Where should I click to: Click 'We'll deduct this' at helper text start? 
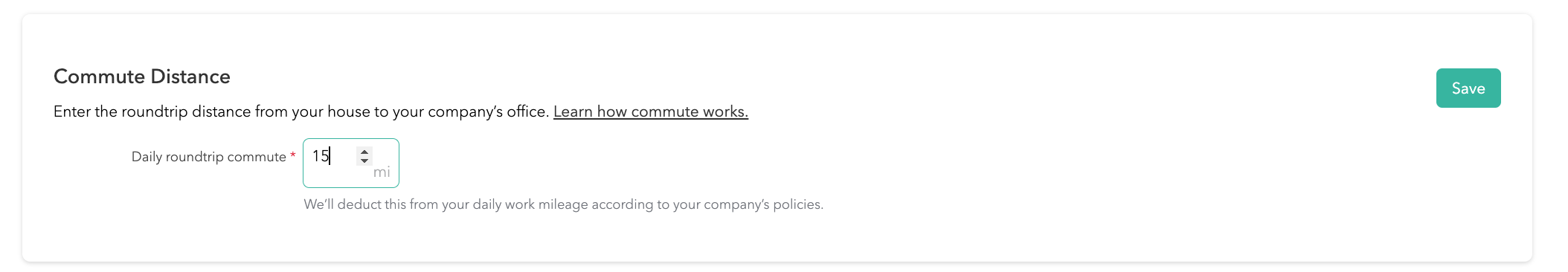[355, 204]
